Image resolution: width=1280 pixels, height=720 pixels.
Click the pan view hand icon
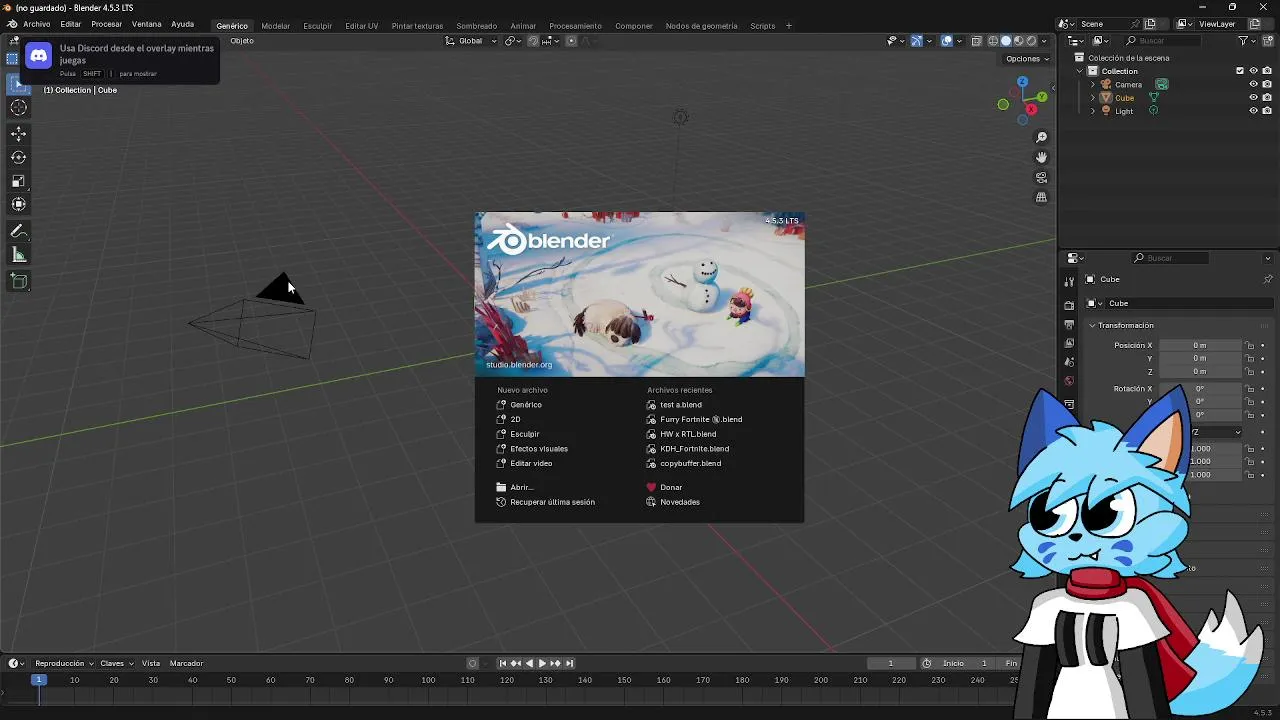[1041, 157]
